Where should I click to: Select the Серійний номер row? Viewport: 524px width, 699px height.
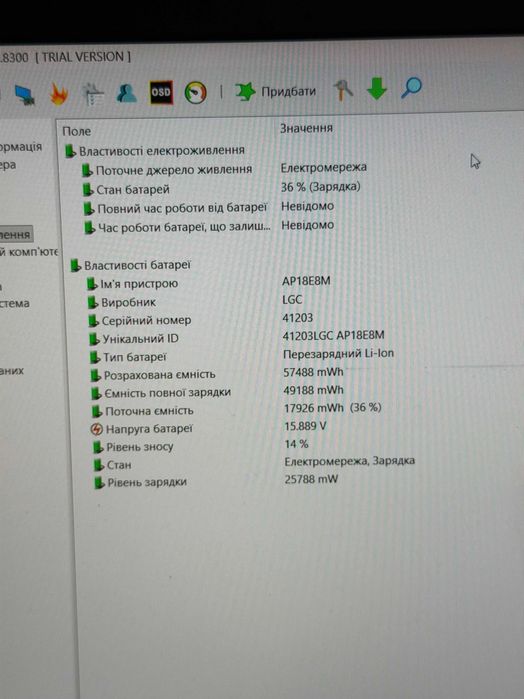pyautogui.click(x=140, y=321)
